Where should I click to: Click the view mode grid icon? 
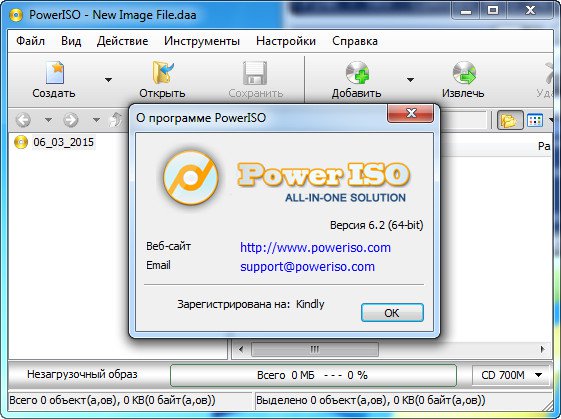pyautogui.click(x=535, y=120)
